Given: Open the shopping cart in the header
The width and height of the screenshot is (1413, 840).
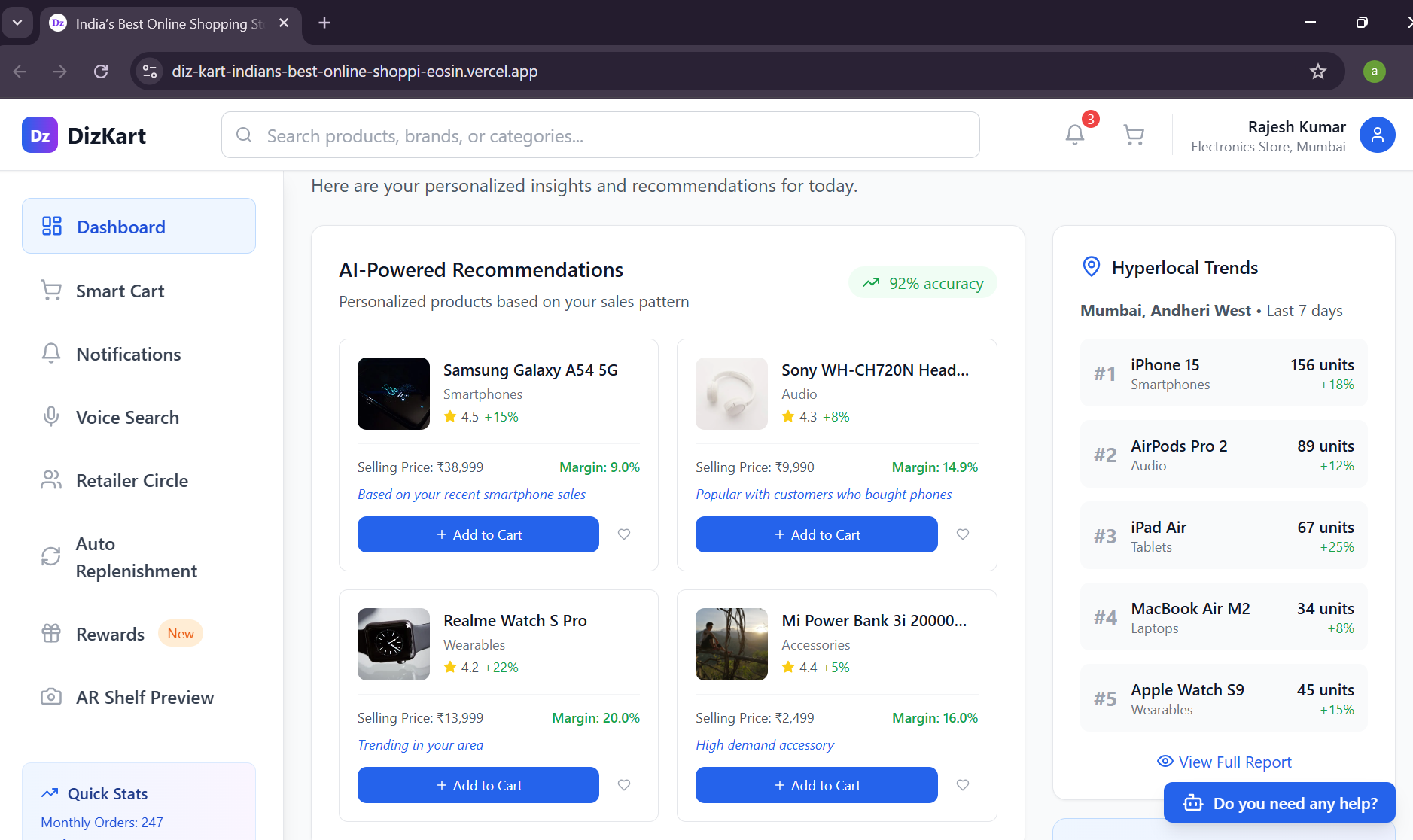Looking at the screenshot, I should (1134, 135).
